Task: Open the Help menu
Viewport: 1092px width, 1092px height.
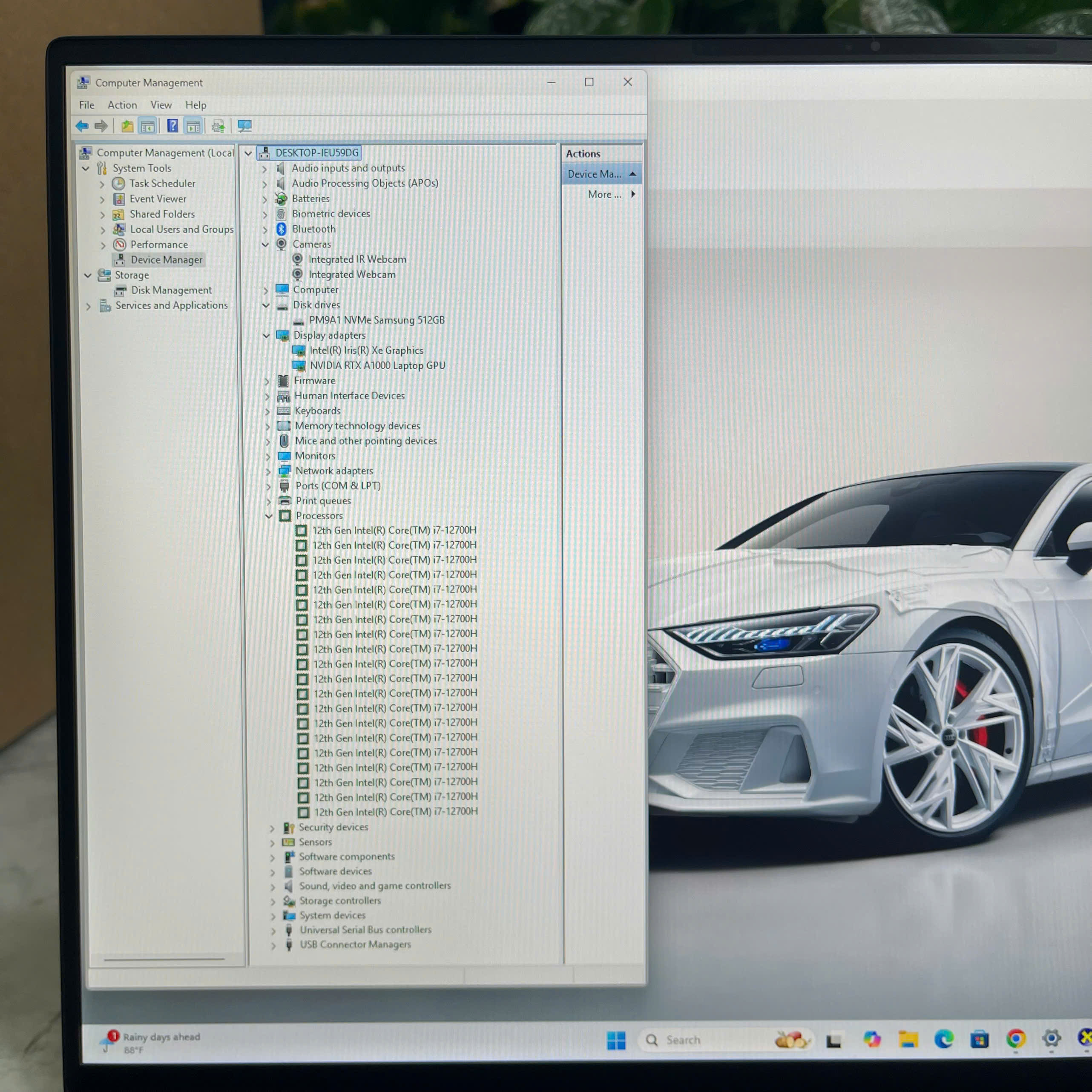Action: [195, 105]
